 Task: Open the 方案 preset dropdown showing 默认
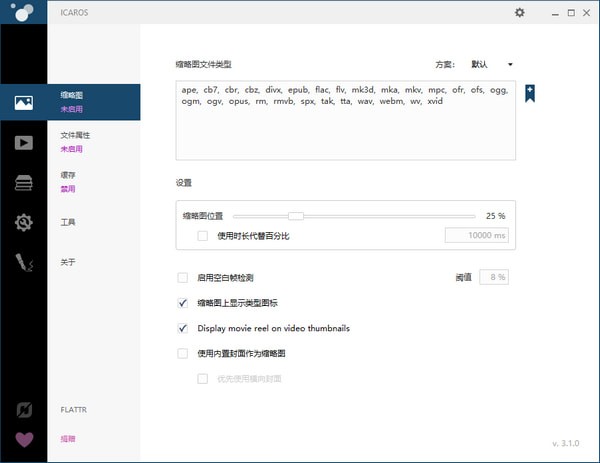click(x=491, y=64)
